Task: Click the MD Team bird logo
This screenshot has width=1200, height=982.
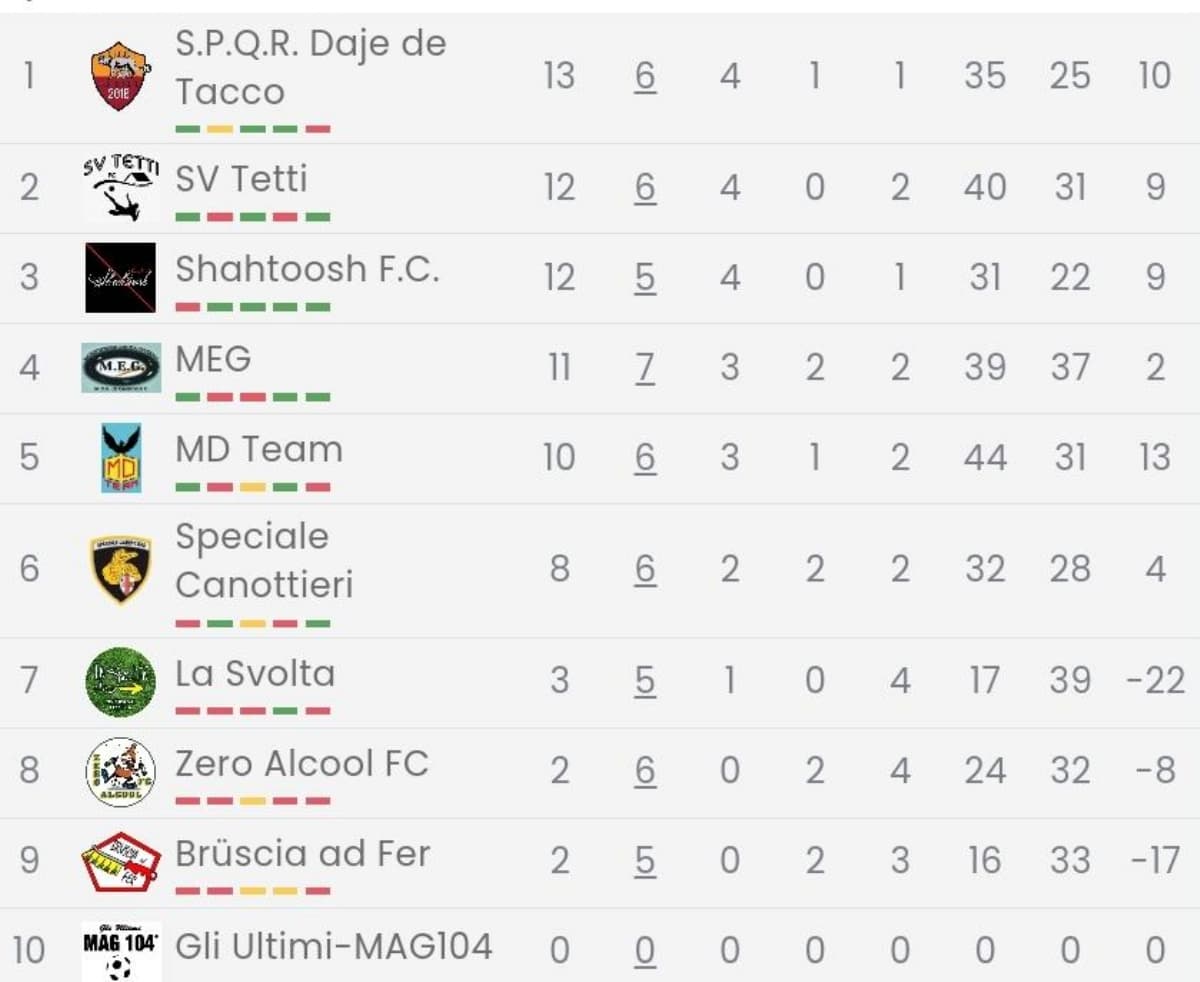Action: (x=121, y=457)
